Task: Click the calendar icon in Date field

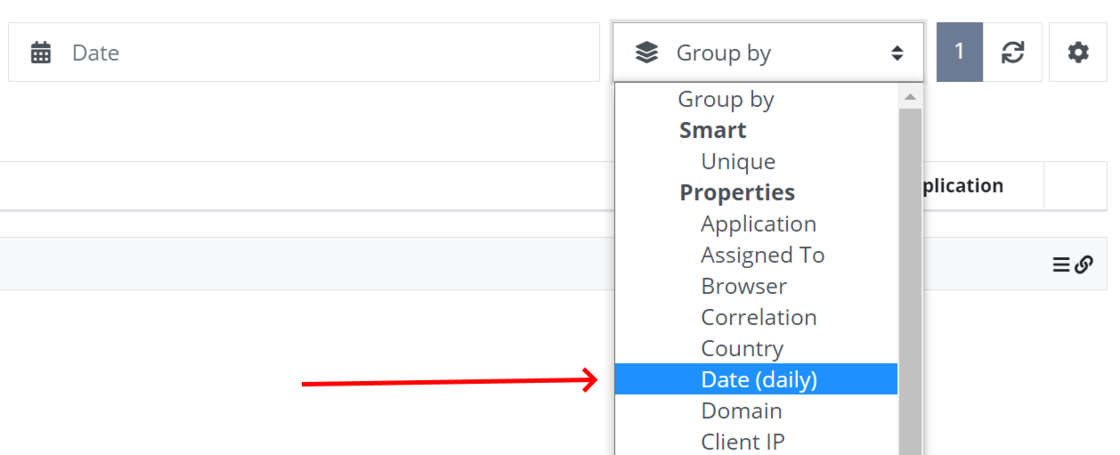Action: tap(41, 53)
